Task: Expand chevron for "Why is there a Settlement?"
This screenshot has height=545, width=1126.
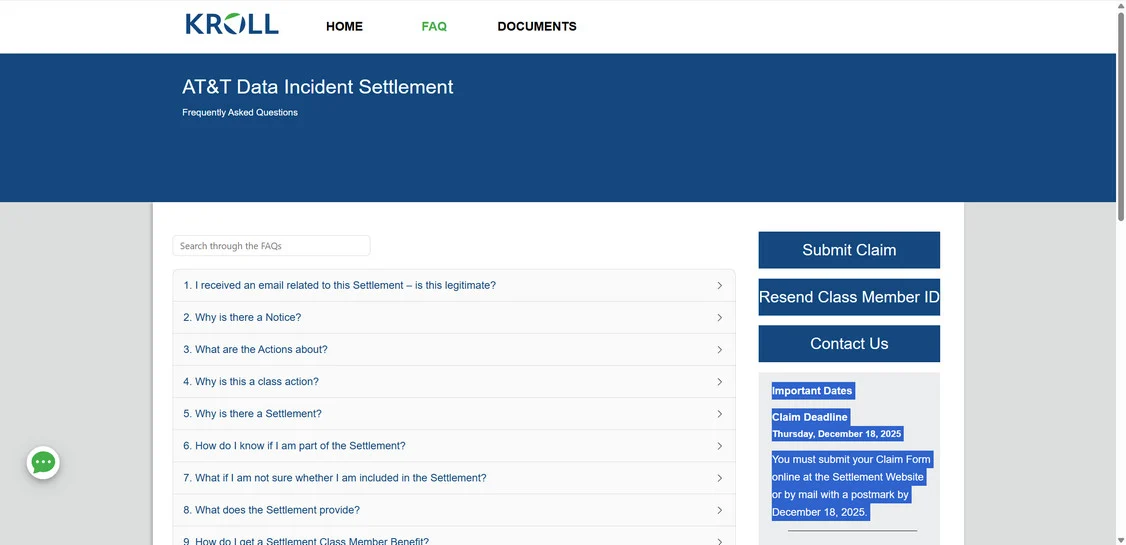Action: [x=720, y=414]
